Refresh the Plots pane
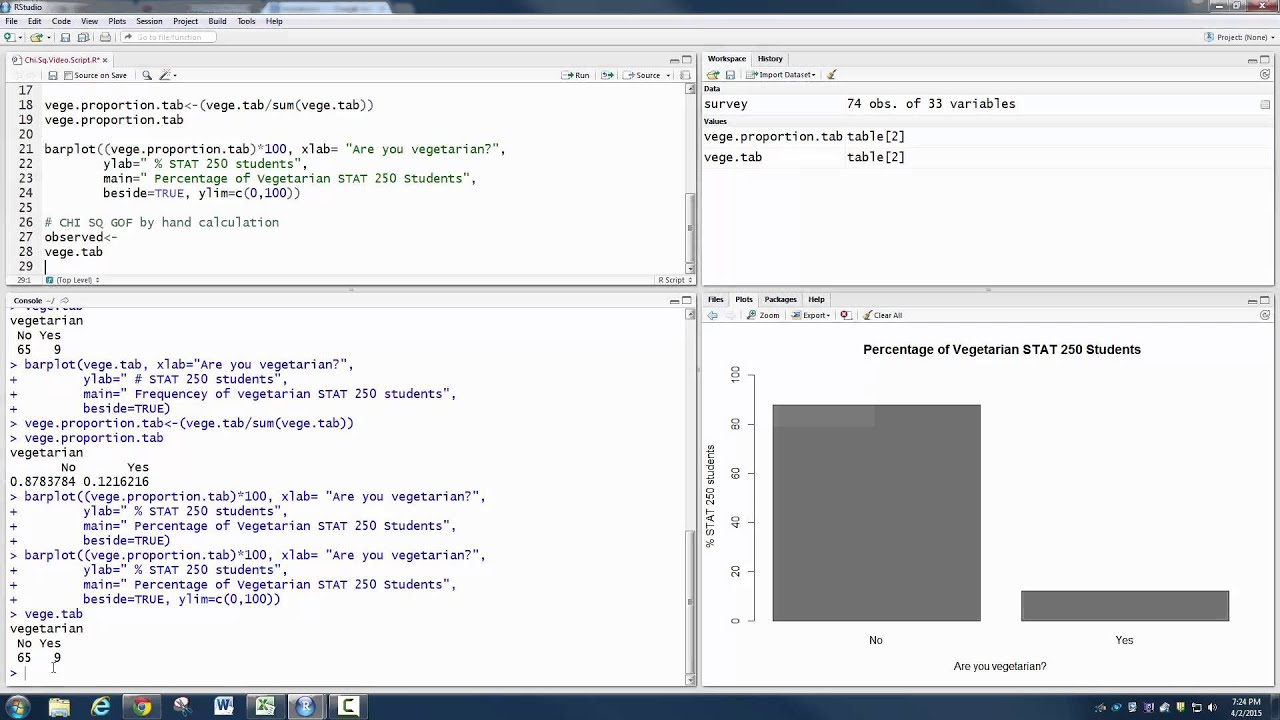The width and height of the screenshot is (1280, 720). 1265,315
